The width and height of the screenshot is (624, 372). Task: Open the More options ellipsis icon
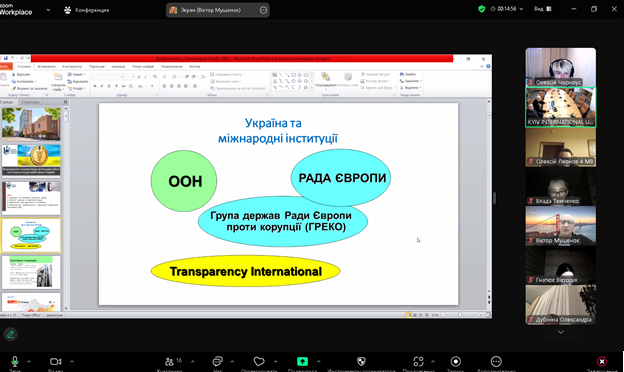(496, 361)
